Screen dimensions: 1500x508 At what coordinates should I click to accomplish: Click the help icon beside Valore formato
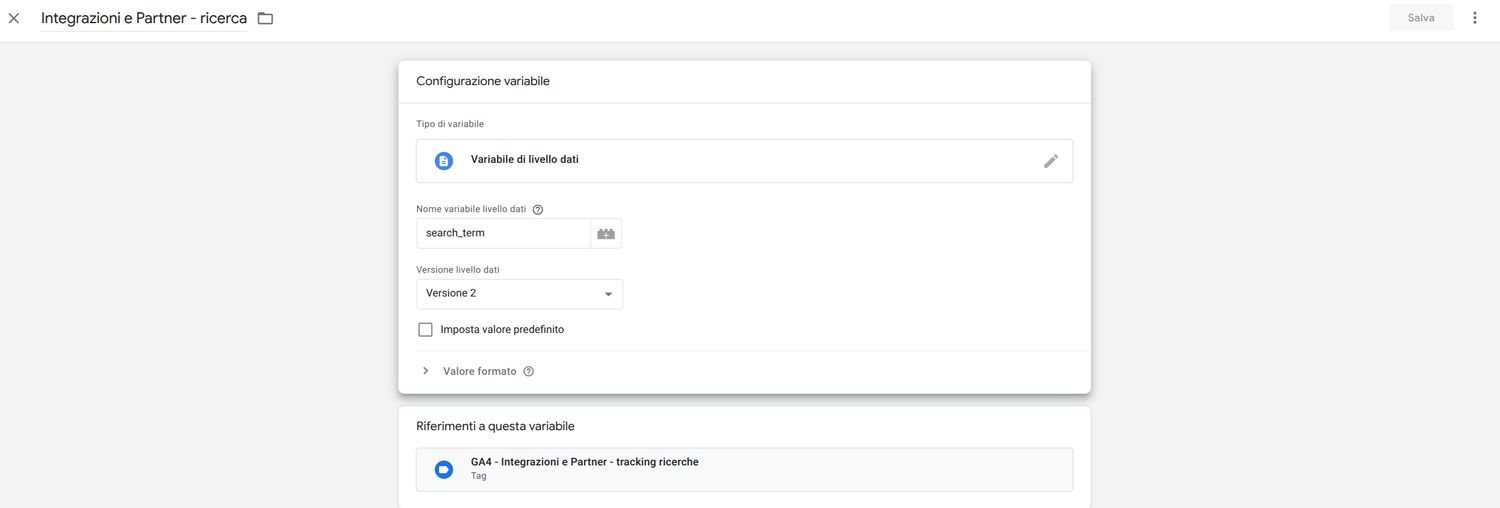pyautogui.click(x=529, y=372)
